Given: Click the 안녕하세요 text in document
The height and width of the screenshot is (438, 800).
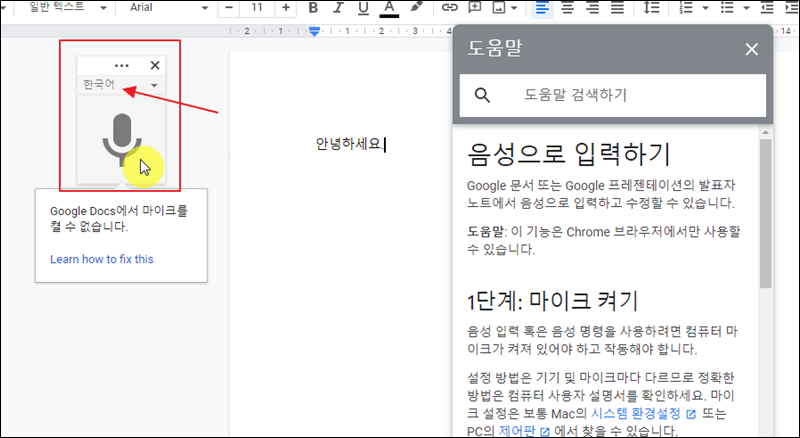Looking at the screenshot, I should click(349, 144).
